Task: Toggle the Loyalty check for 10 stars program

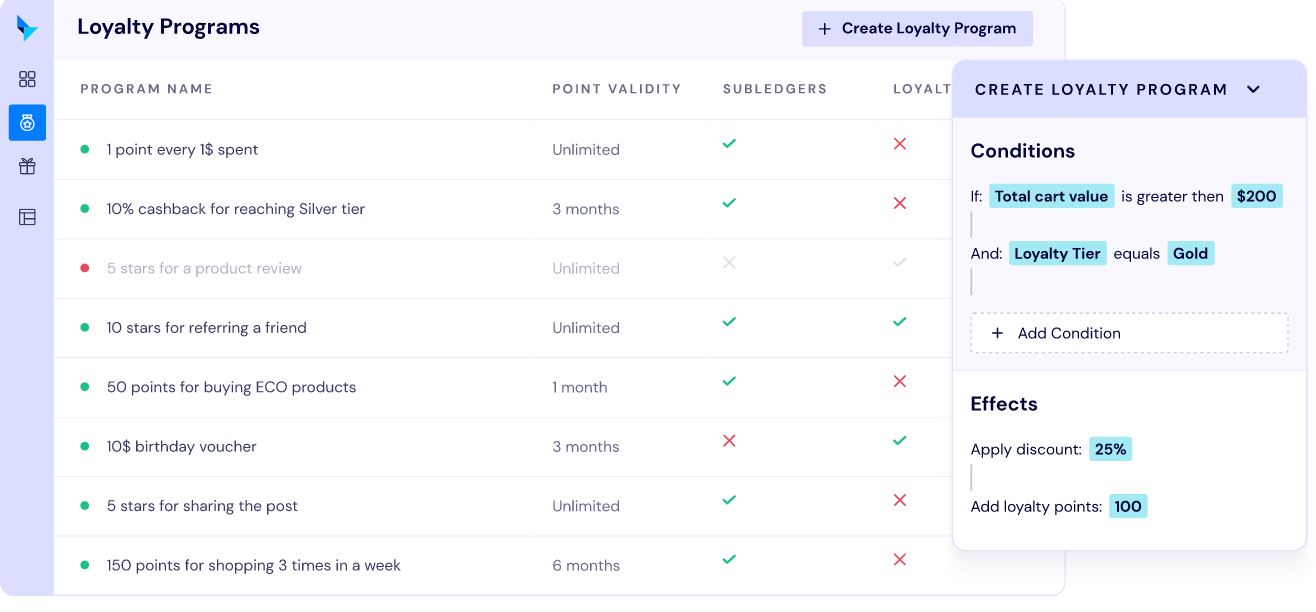Action: 899,322
